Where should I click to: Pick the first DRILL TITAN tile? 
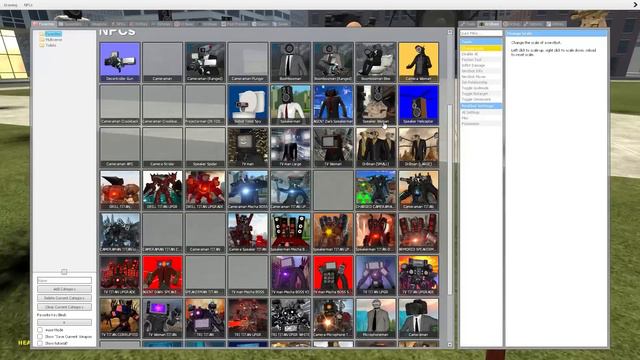[x=120, y=190]
